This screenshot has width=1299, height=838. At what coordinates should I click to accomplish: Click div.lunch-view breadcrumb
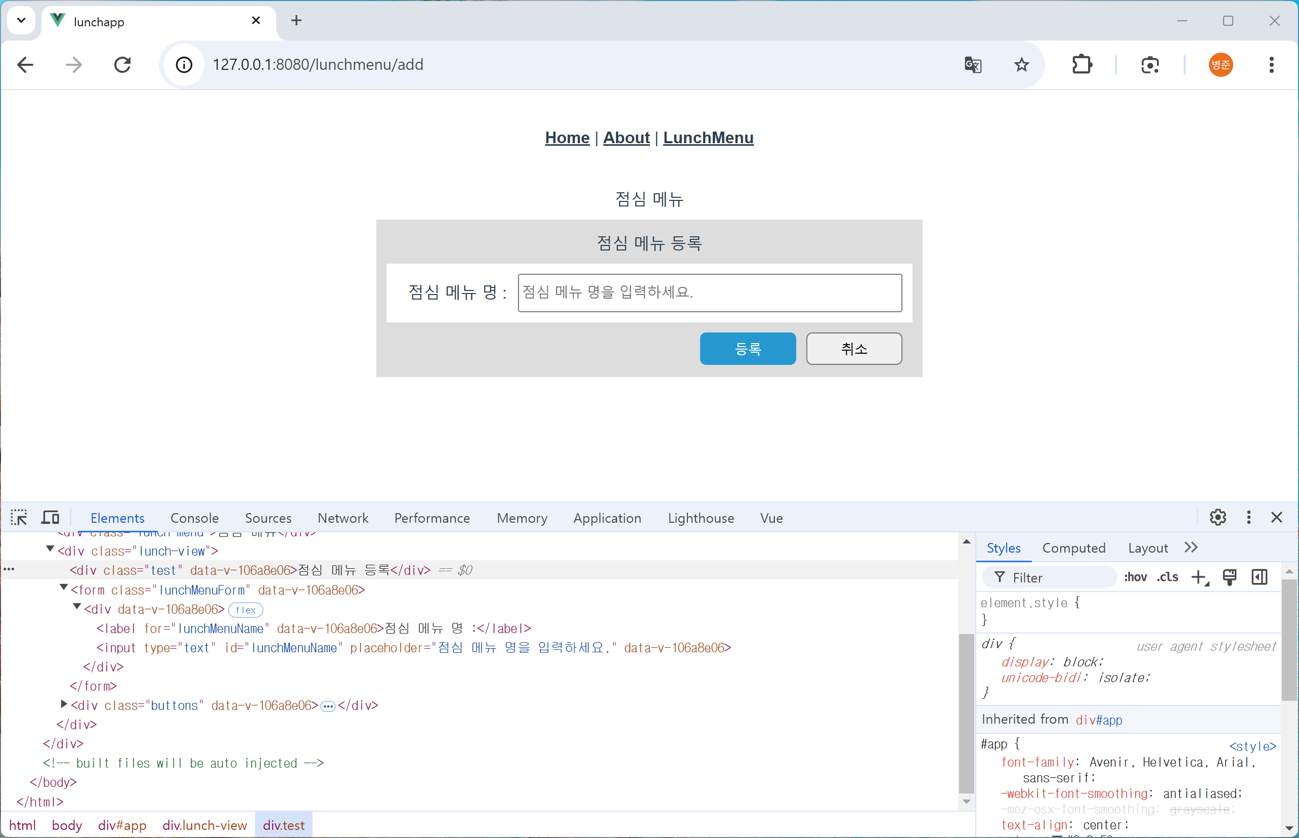(205, 825)
